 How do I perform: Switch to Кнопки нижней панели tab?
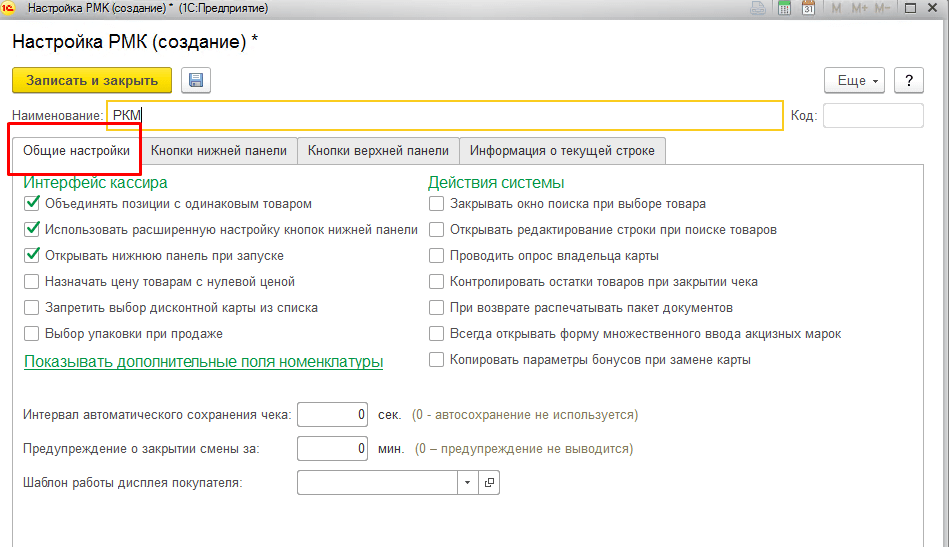pyautogui.click(x=219, y=151)
